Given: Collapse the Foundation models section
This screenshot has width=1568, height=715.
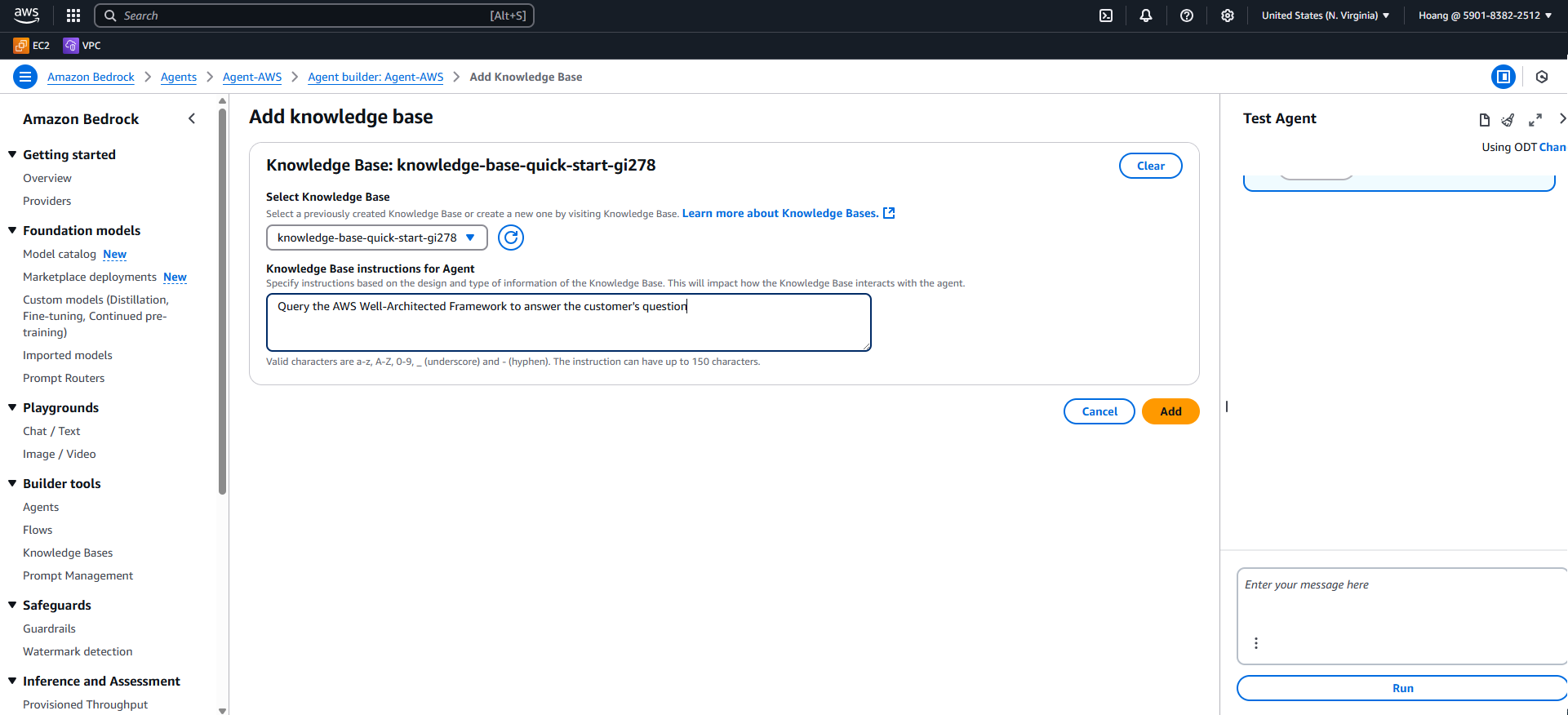Looking at the screenshot, I should [x=12, y=230].
